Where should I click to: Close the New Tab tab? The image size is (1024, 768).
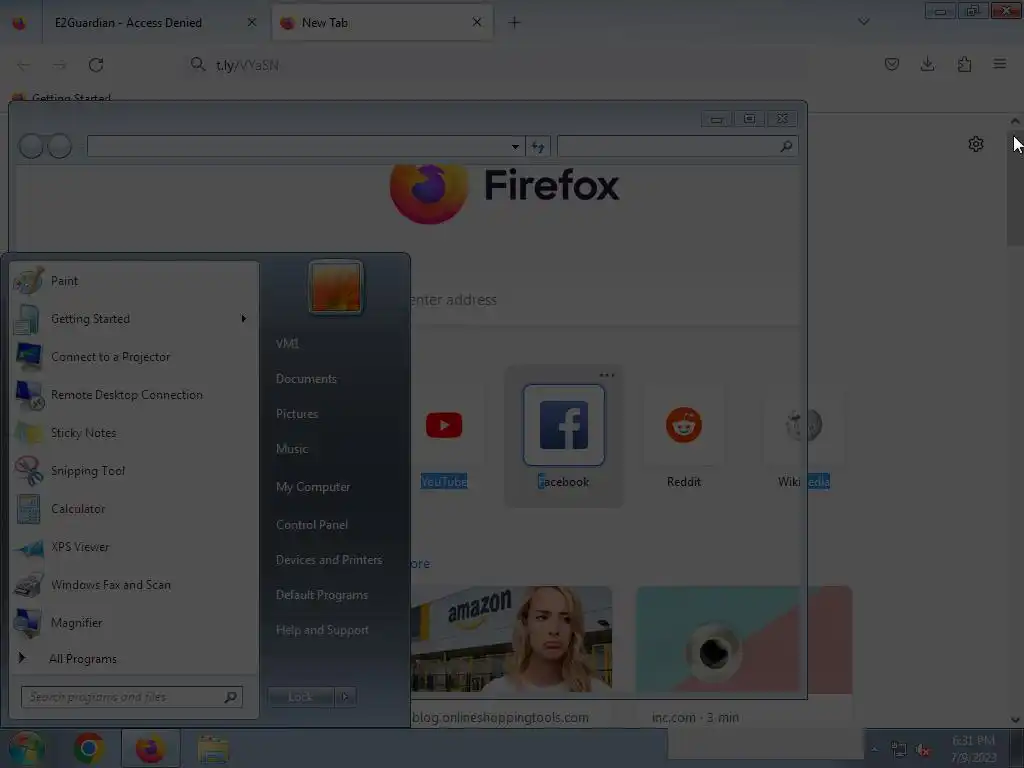tap(477, 23)
